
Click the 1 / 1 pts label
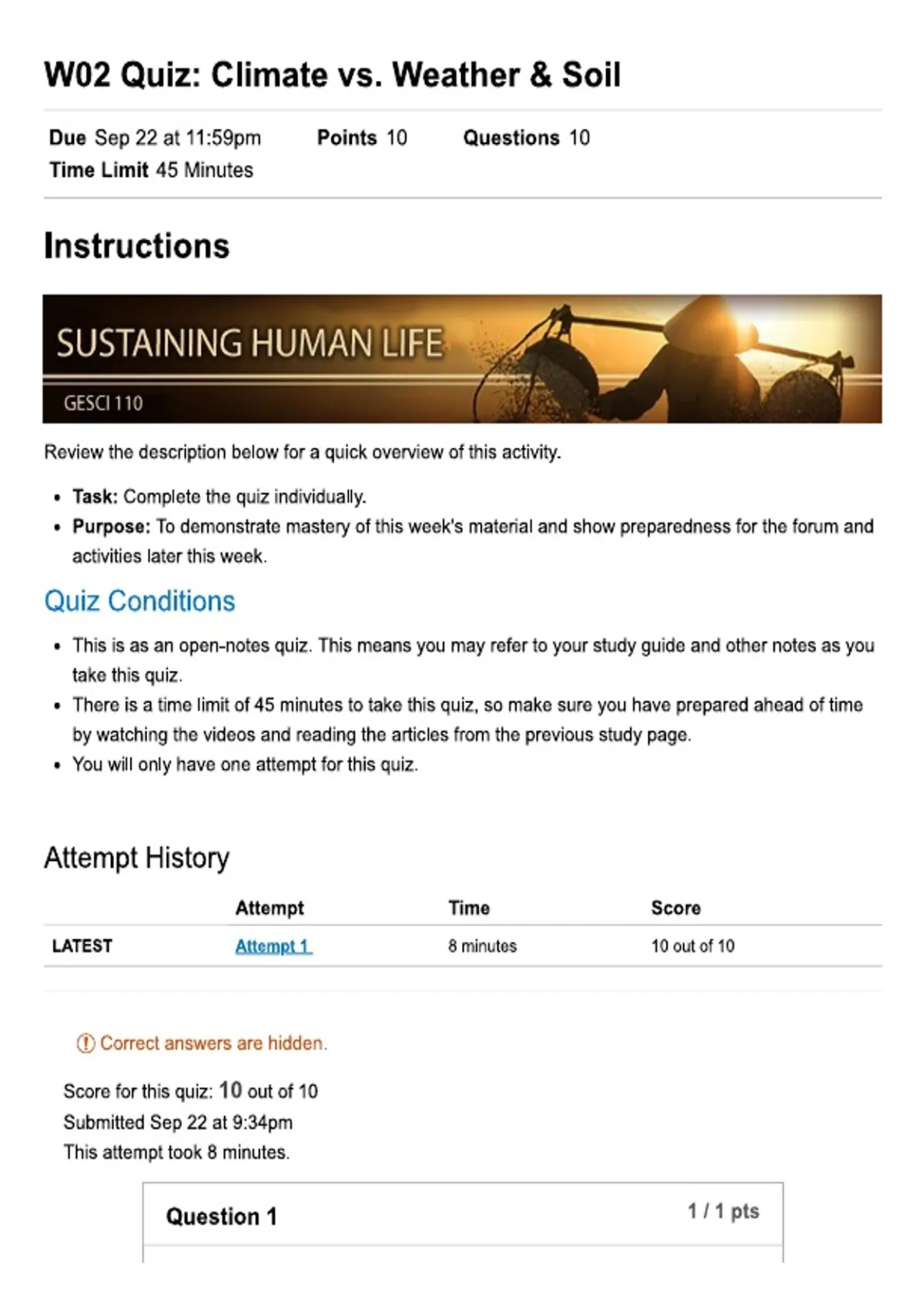point(723,1211)
